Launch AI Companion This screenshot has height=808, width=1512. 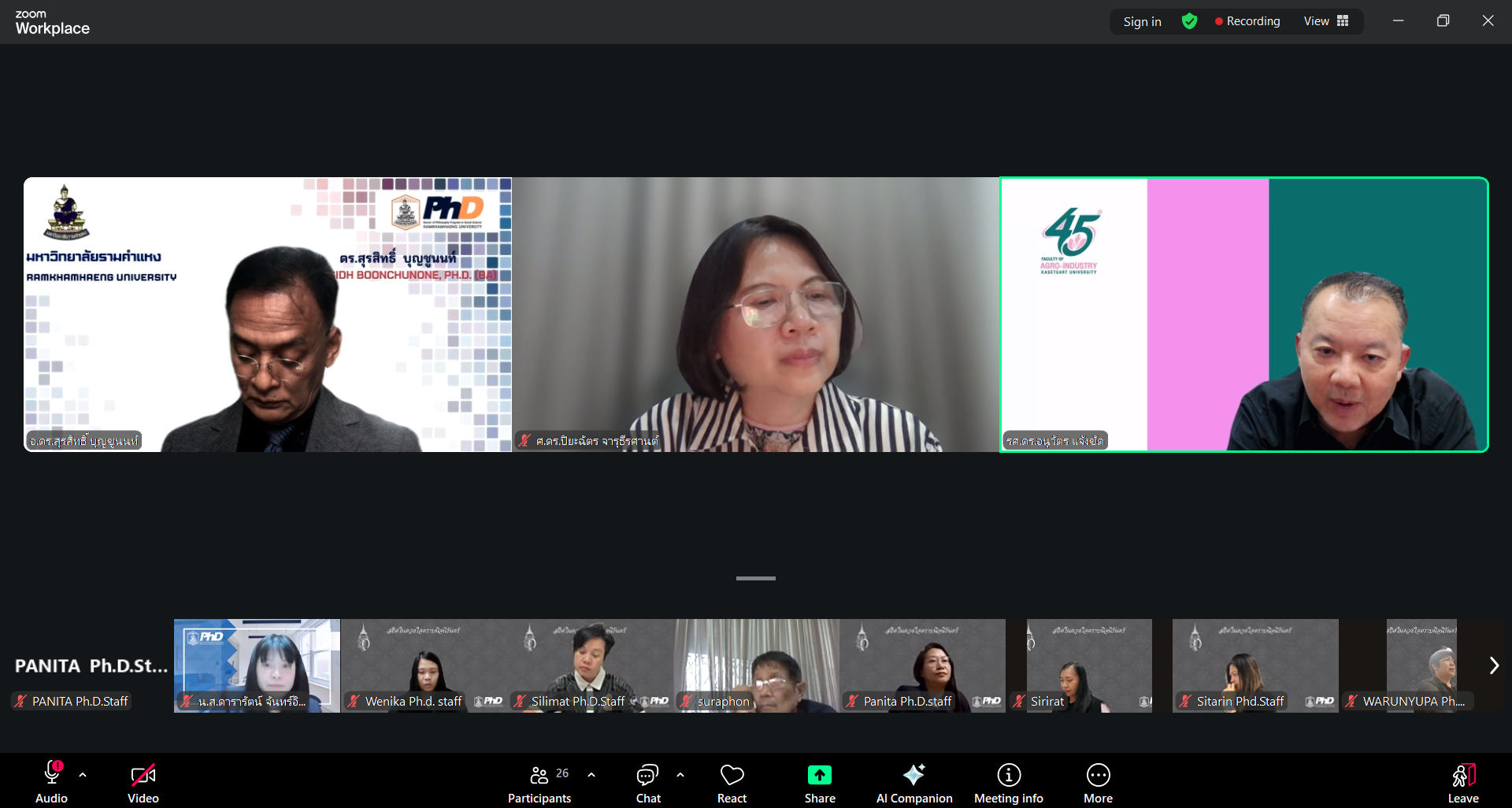tap(913, 784)
